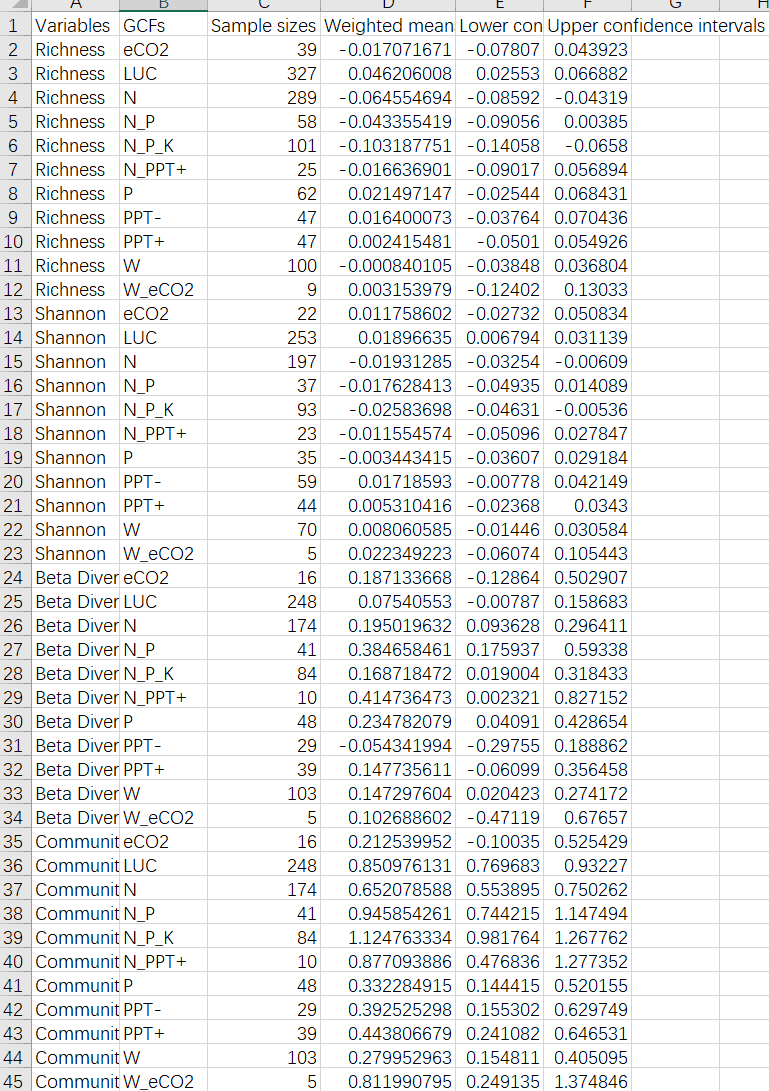769x1091 pixels.
Task: Select the 'N_P_K' cell in row 6
Action: click(164, 146)
